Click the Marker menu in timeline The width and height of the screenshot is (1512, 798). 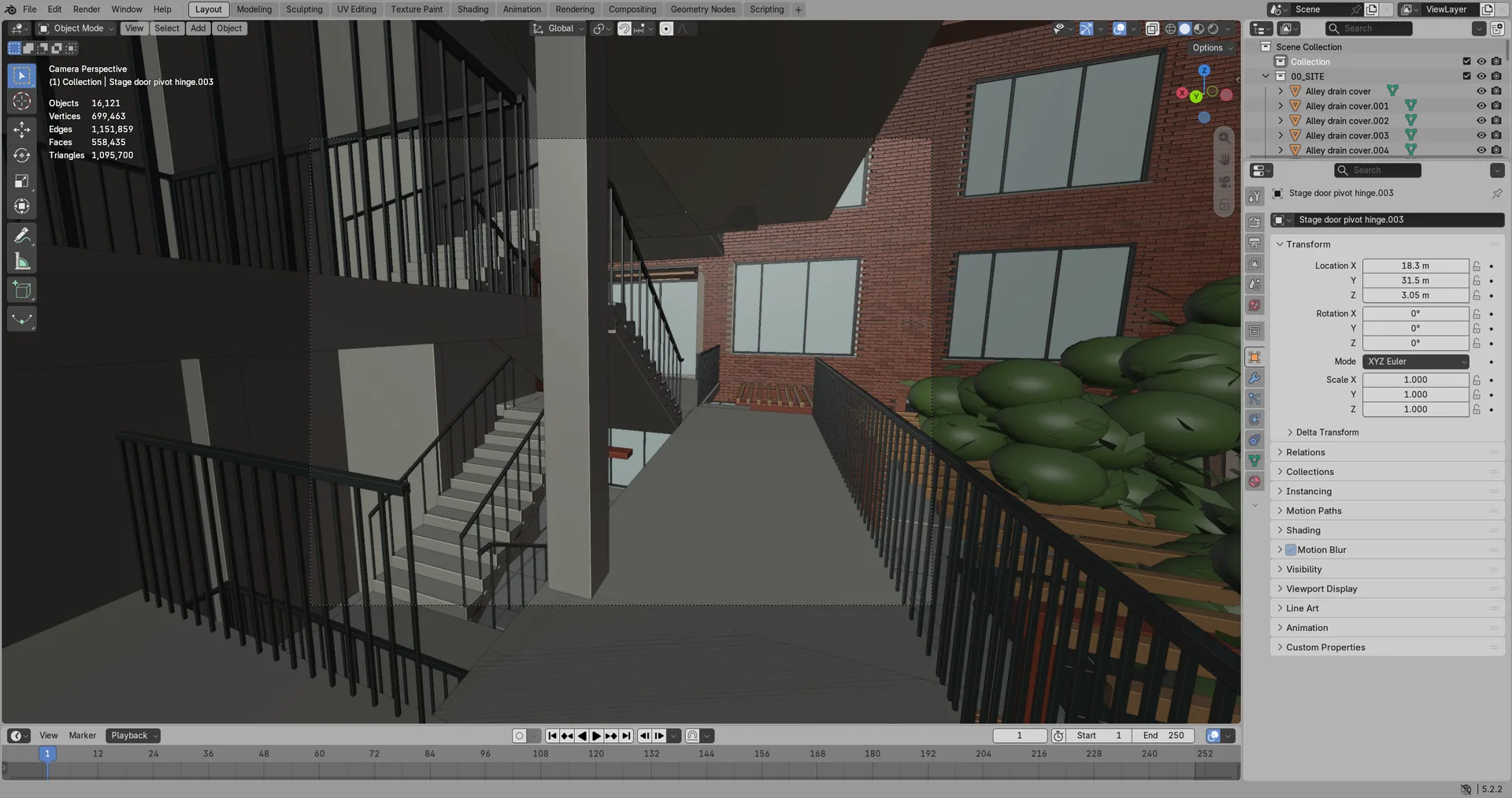[x=82, y=736]
